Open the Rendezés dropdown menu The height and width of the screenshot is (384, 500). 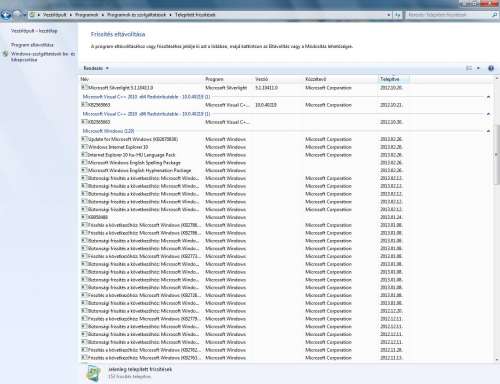96,68
